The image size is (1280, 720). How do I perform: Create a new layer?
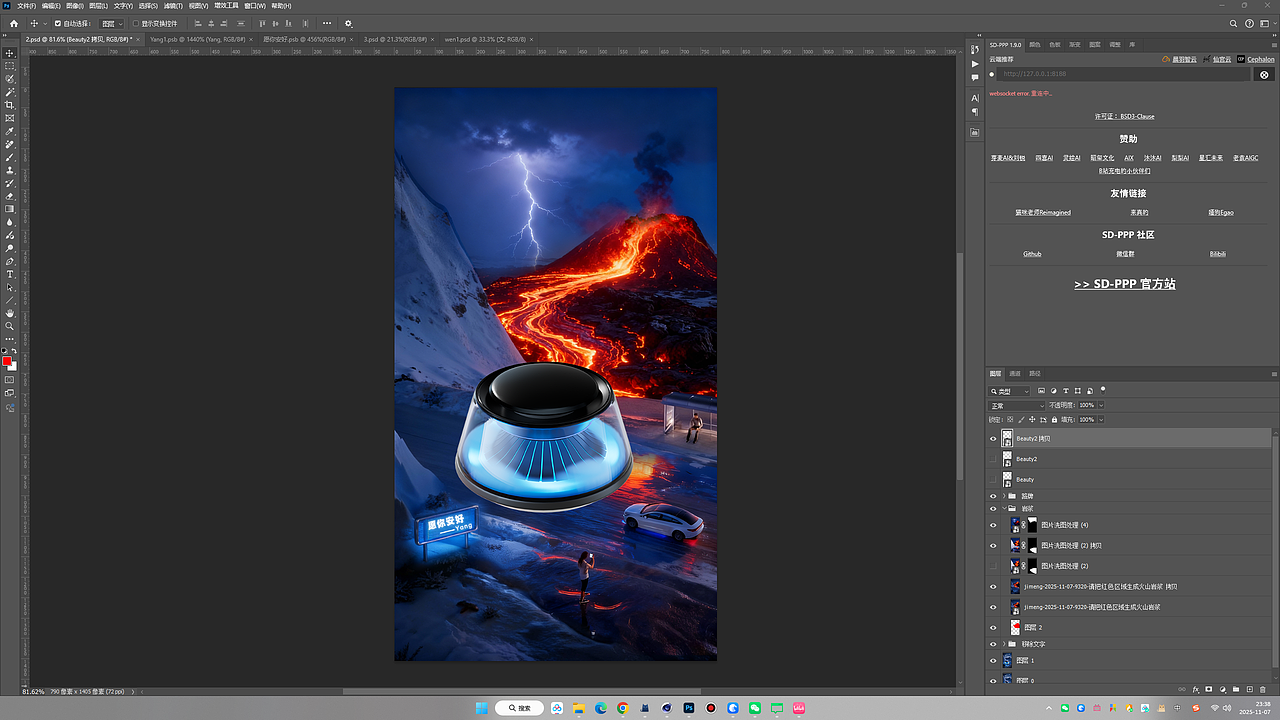[x=1249, y=689]
